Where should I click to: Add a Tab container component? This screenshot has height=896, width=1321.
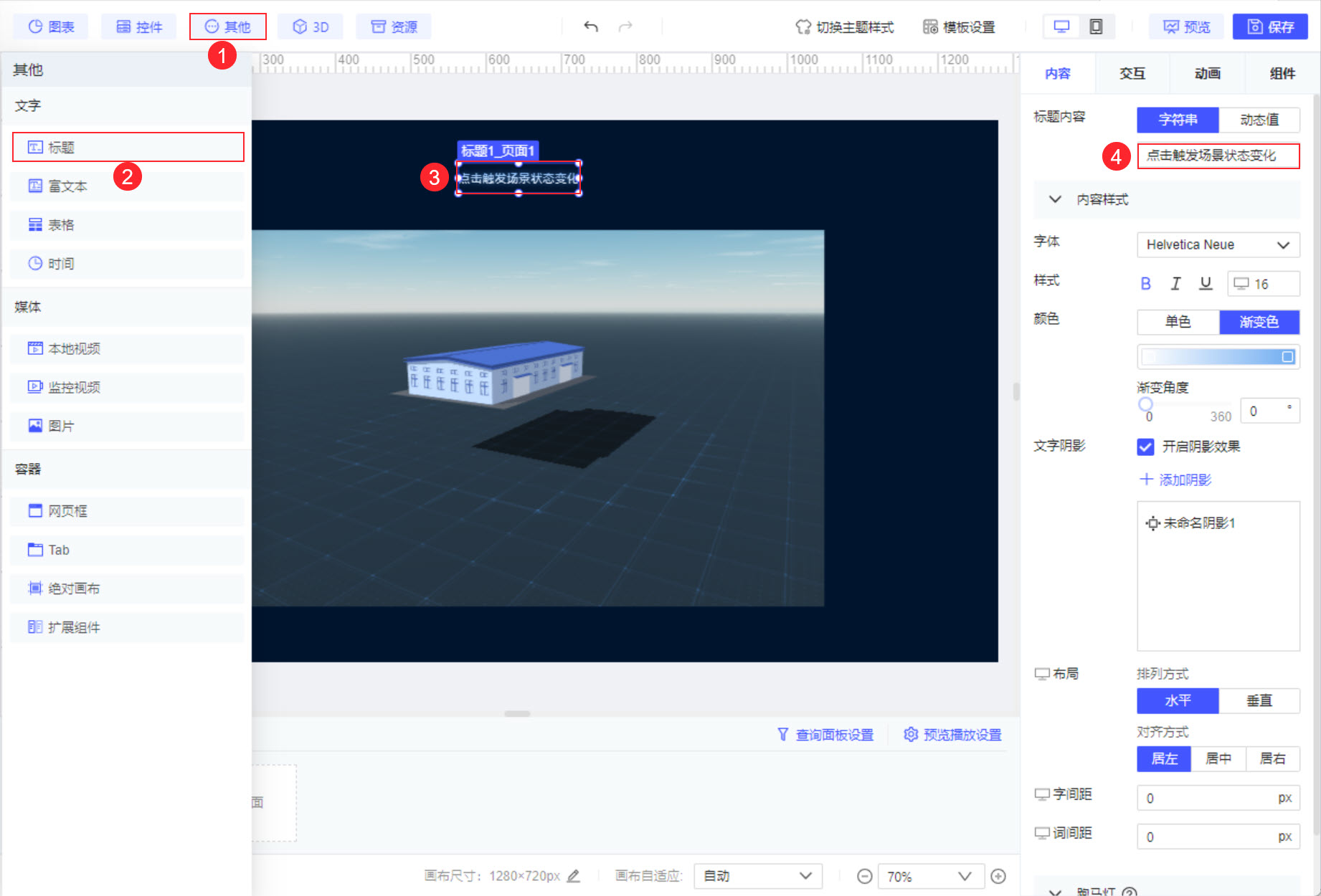[128, 550]
